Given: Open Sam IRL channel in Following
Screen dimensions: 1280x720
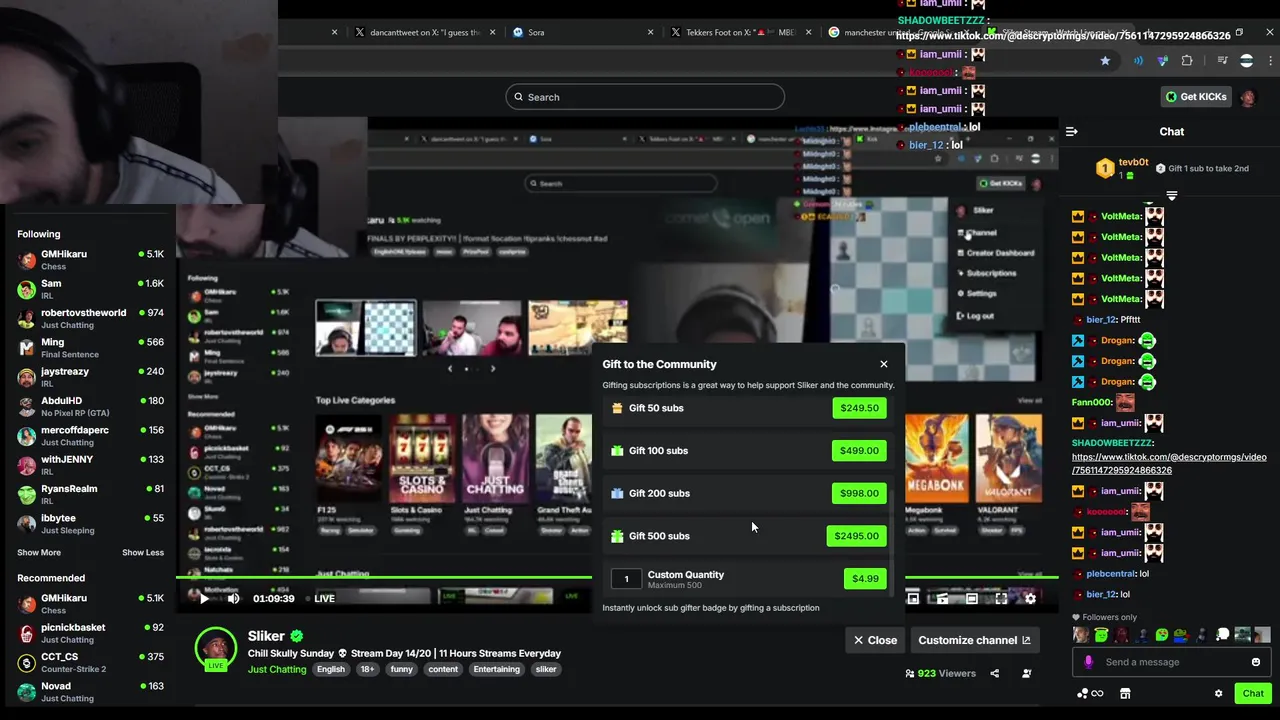Looking at the screenshot, I should coord(90,289).
